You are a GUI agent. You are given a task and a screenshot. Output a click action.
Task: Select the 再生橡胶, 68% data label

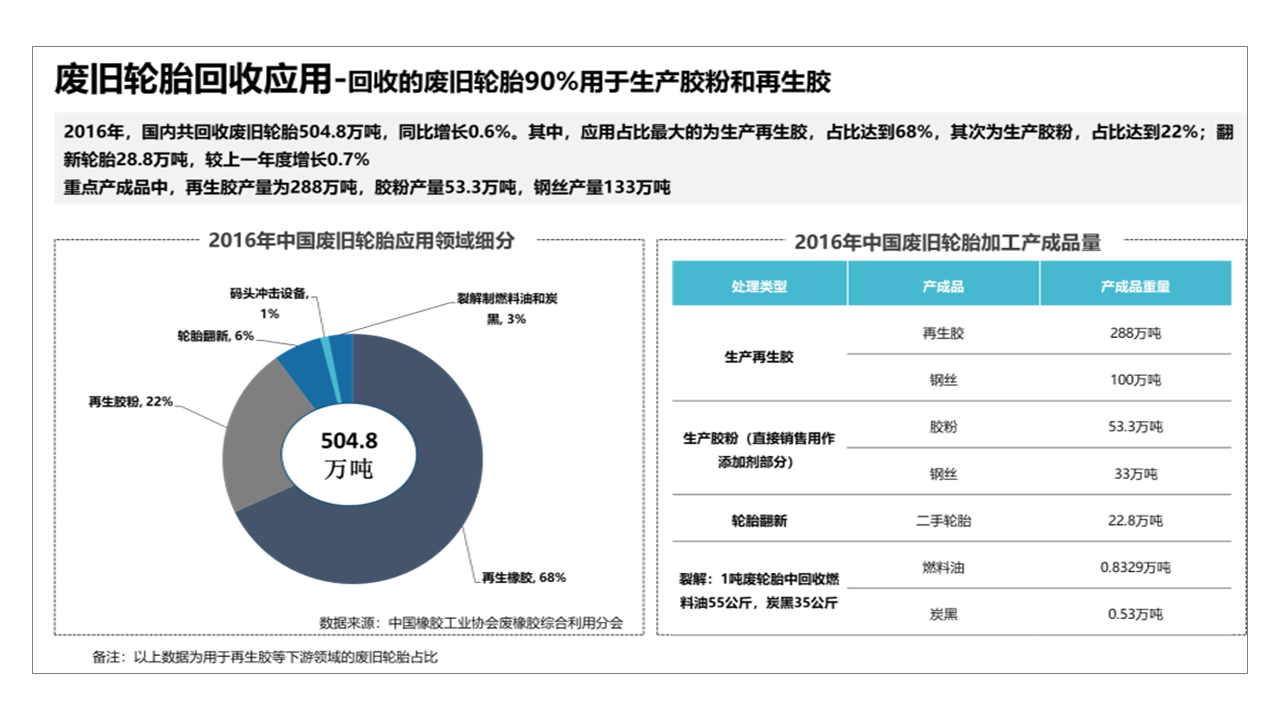[524, 577]
